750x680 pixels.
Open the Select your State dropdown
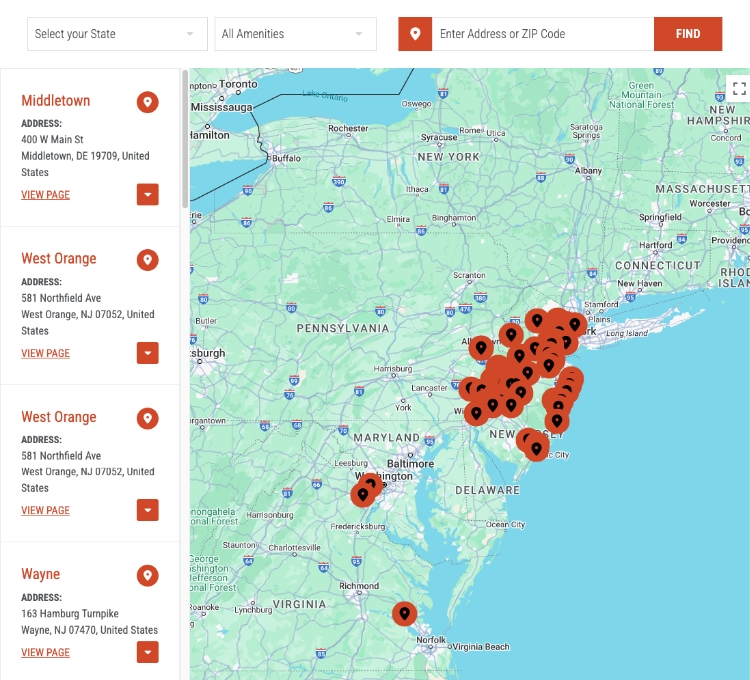tap(116, 34)
